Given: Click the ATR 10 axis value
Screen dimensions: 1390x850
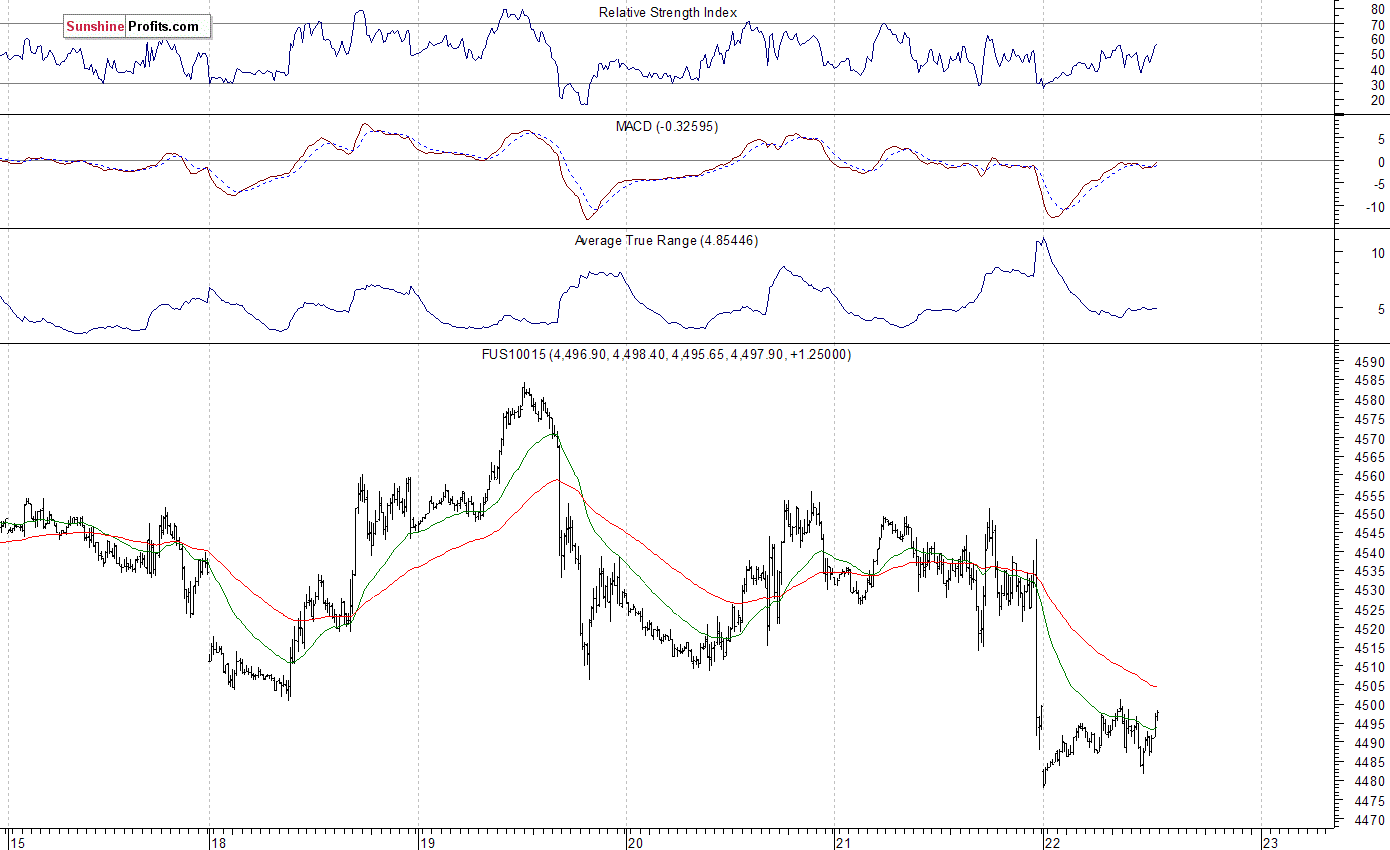Looking at the screenshot, I should click(1377, 254).
